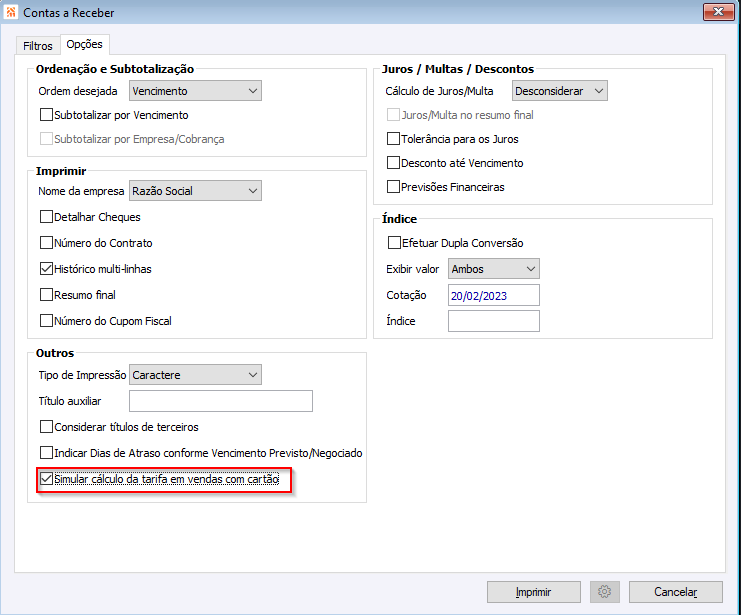This screenshot has height=615, width=741.
Task: Open the Tipo de Impressão dropdown
Action: pos(195,375)
